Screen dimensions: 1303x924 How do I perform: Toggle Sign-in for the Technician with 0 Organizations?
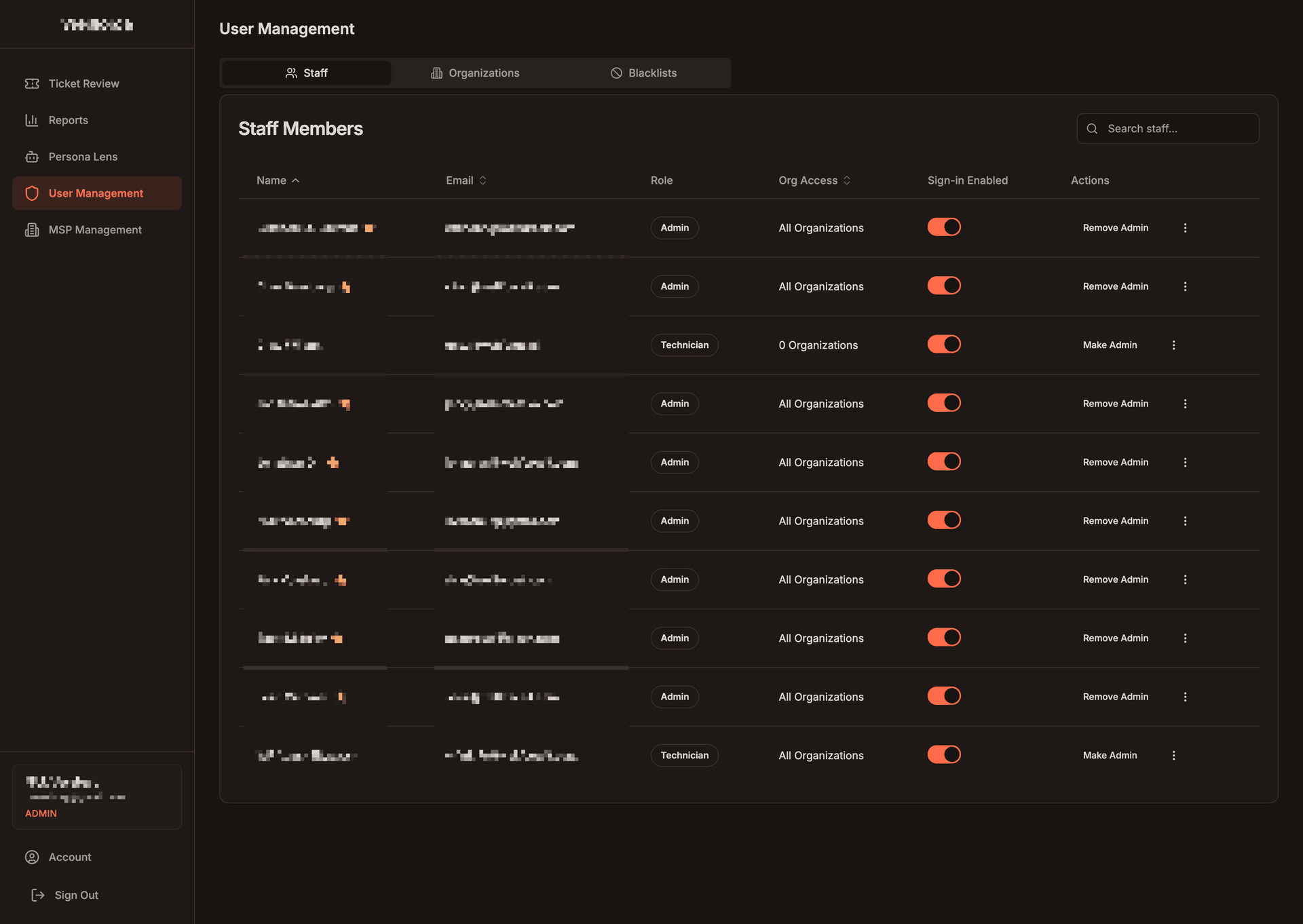(944, 344)
